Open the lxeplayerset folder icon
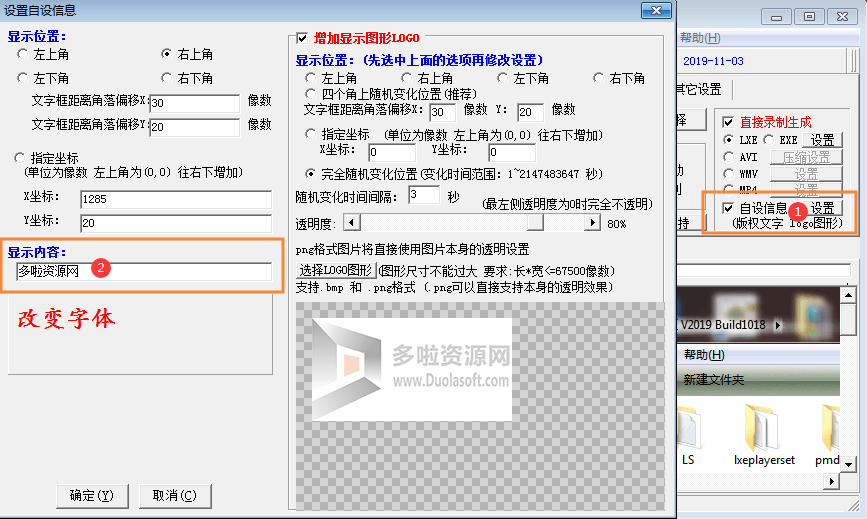 point(764,428)
